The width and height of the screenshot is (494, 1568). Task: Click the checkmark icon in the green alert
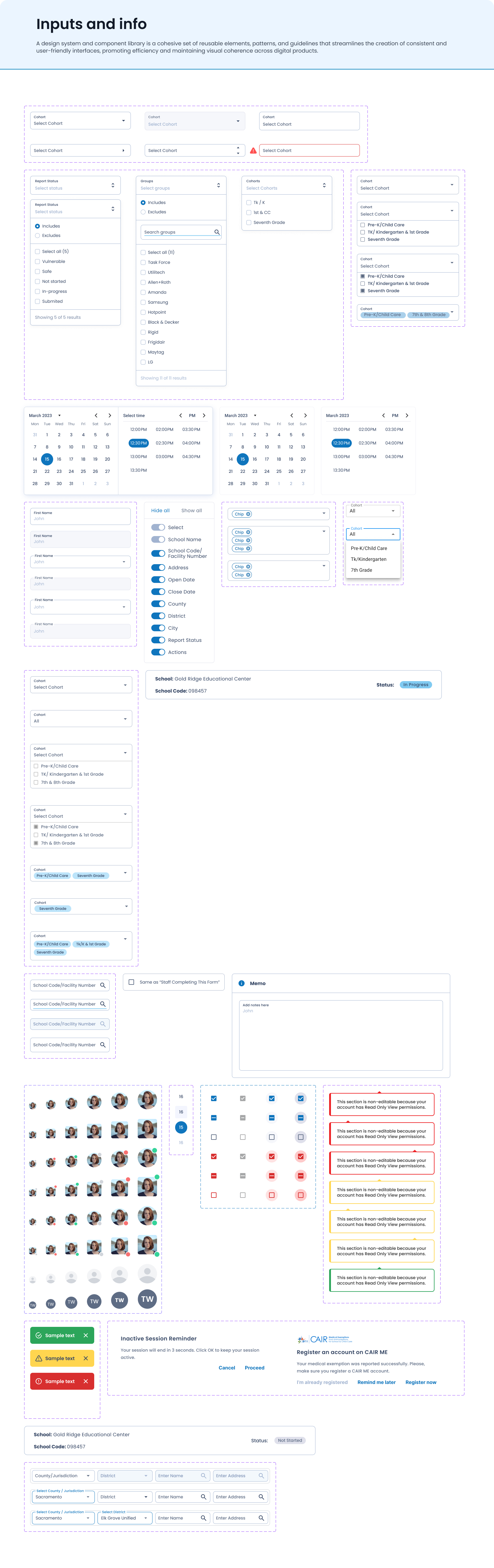pyautogui.click(x=38, y=1336)
